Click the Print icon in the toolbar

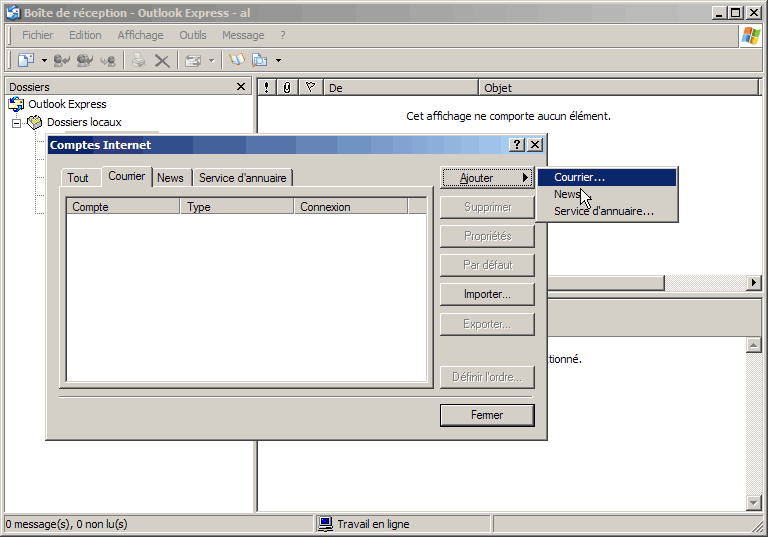[139, 61]
